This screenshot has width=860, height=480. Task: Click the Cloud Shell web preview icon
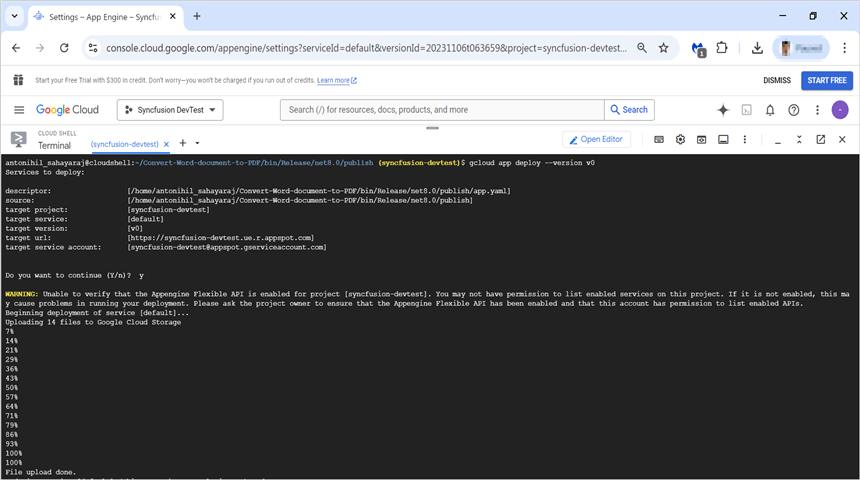coord(702,140)
